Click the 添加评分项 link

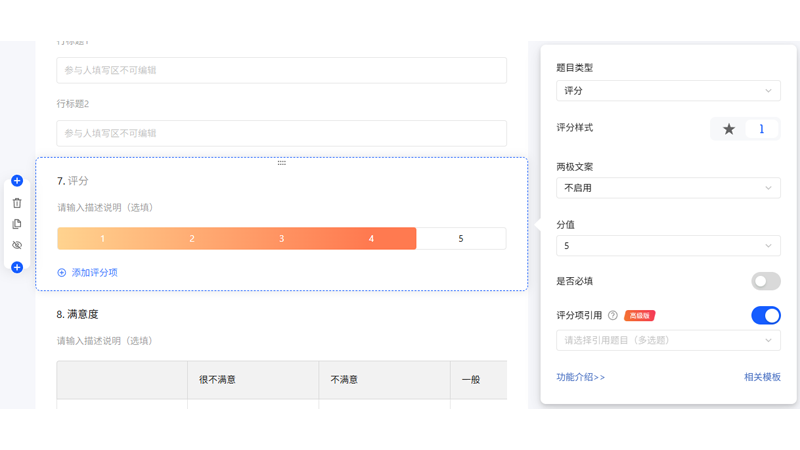[x=94, y=273]
